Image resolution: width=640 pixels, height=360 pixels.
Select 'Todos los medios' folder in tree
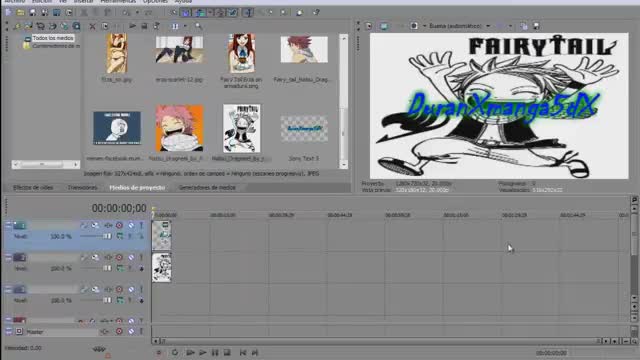click(x=53, y=38)
